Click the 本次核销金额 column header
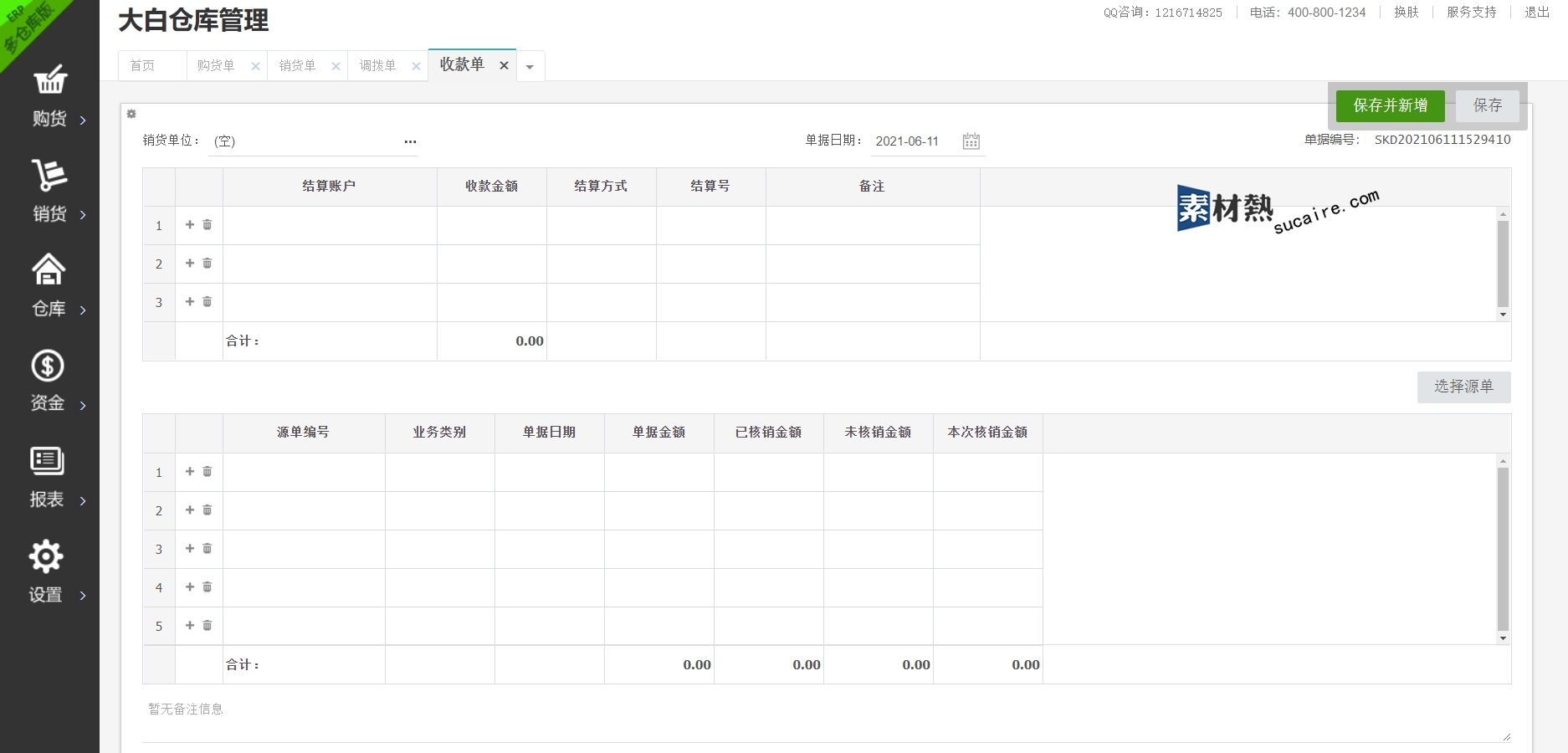Image resolution: width=1568 pixels, height=753 pixels. pos(988,433)
